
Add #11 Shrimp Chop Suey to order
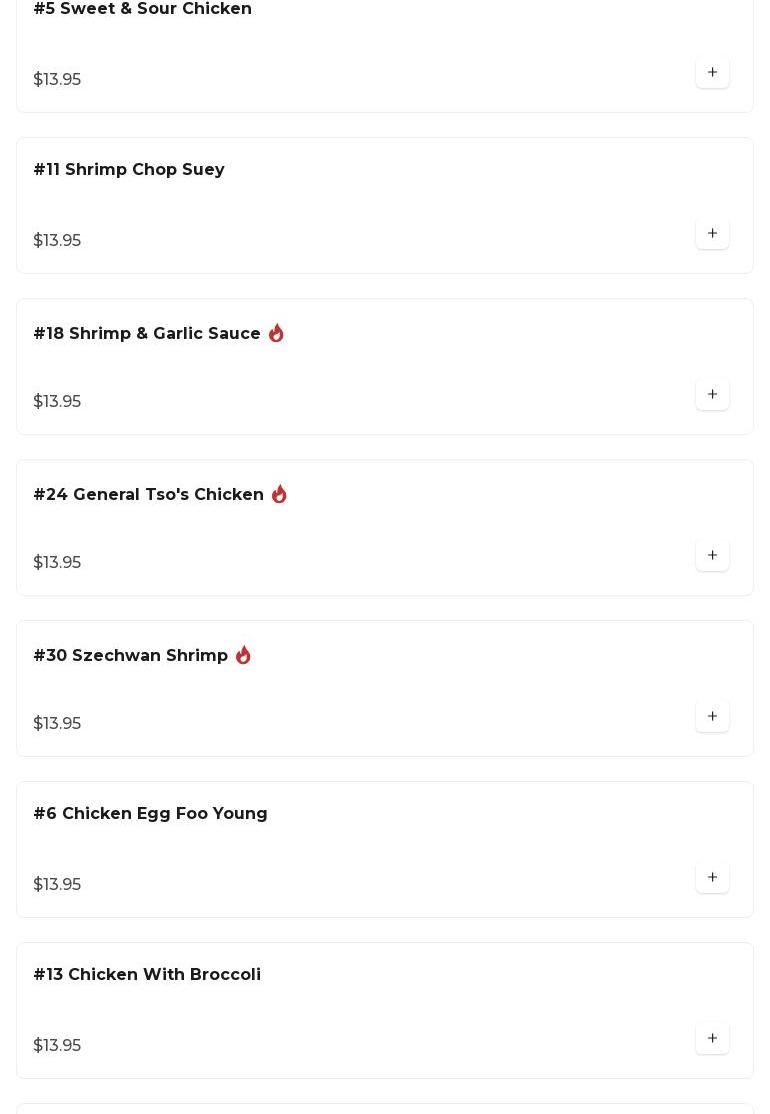pyautogui.click(x=712, y=234)
